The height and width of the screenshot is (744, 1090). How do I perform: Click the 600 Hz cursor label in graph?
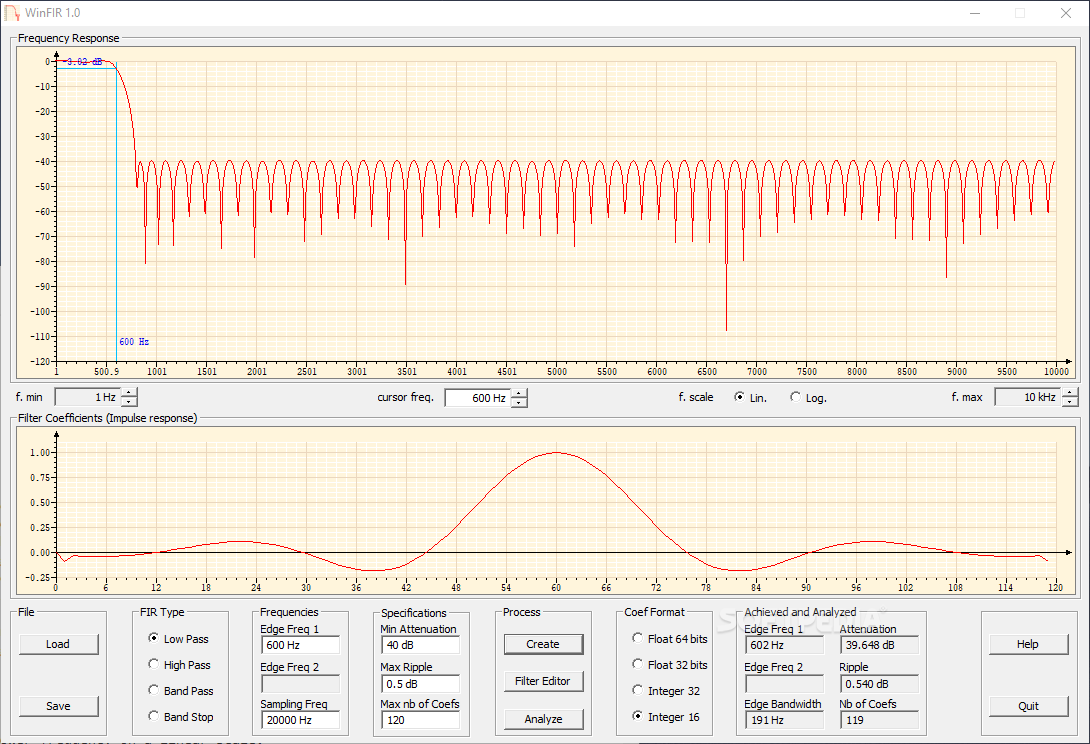coord(134,341)
